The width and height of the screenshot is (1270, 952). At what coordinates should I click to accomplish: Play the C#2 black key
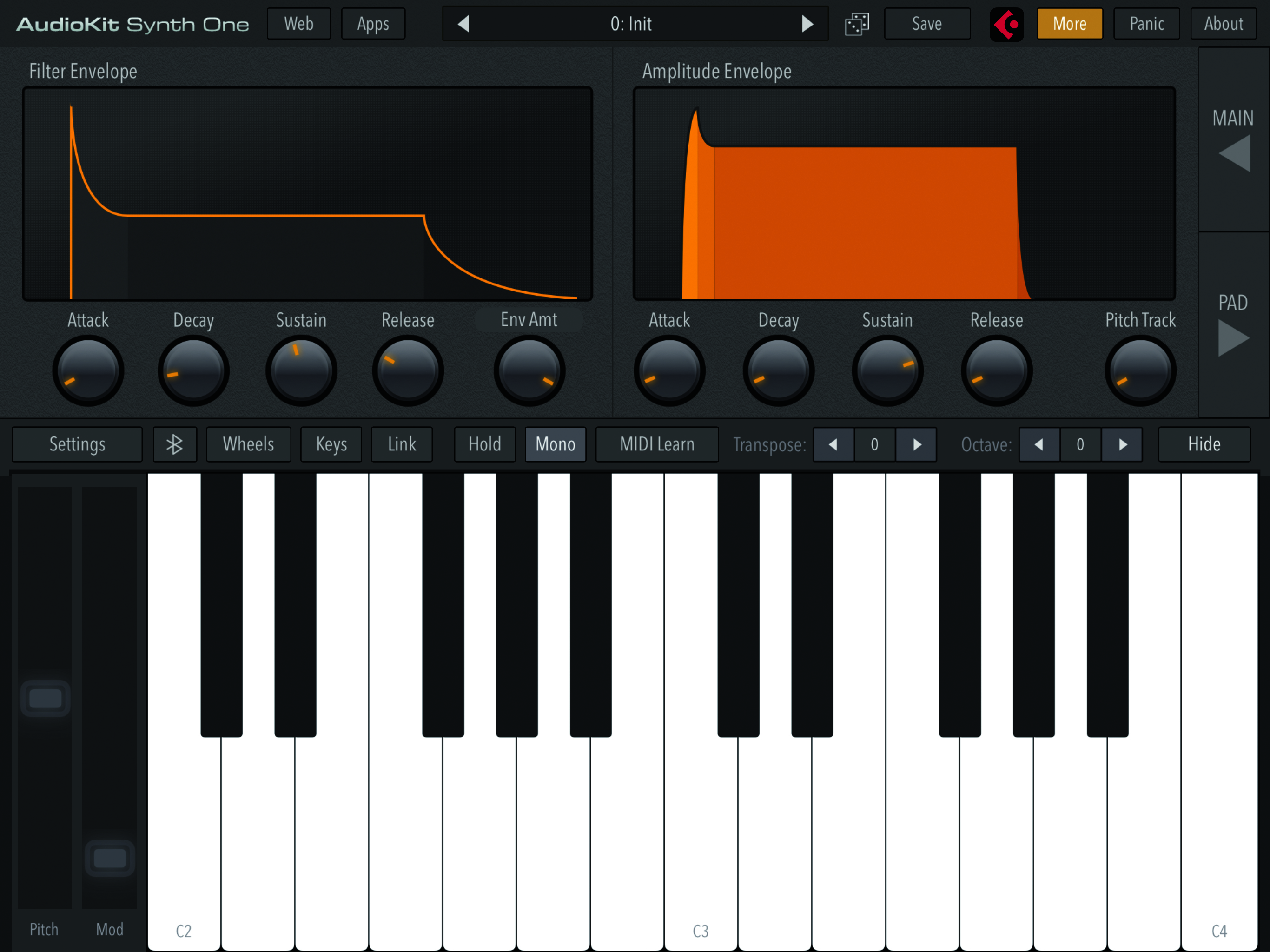point(221,605)
